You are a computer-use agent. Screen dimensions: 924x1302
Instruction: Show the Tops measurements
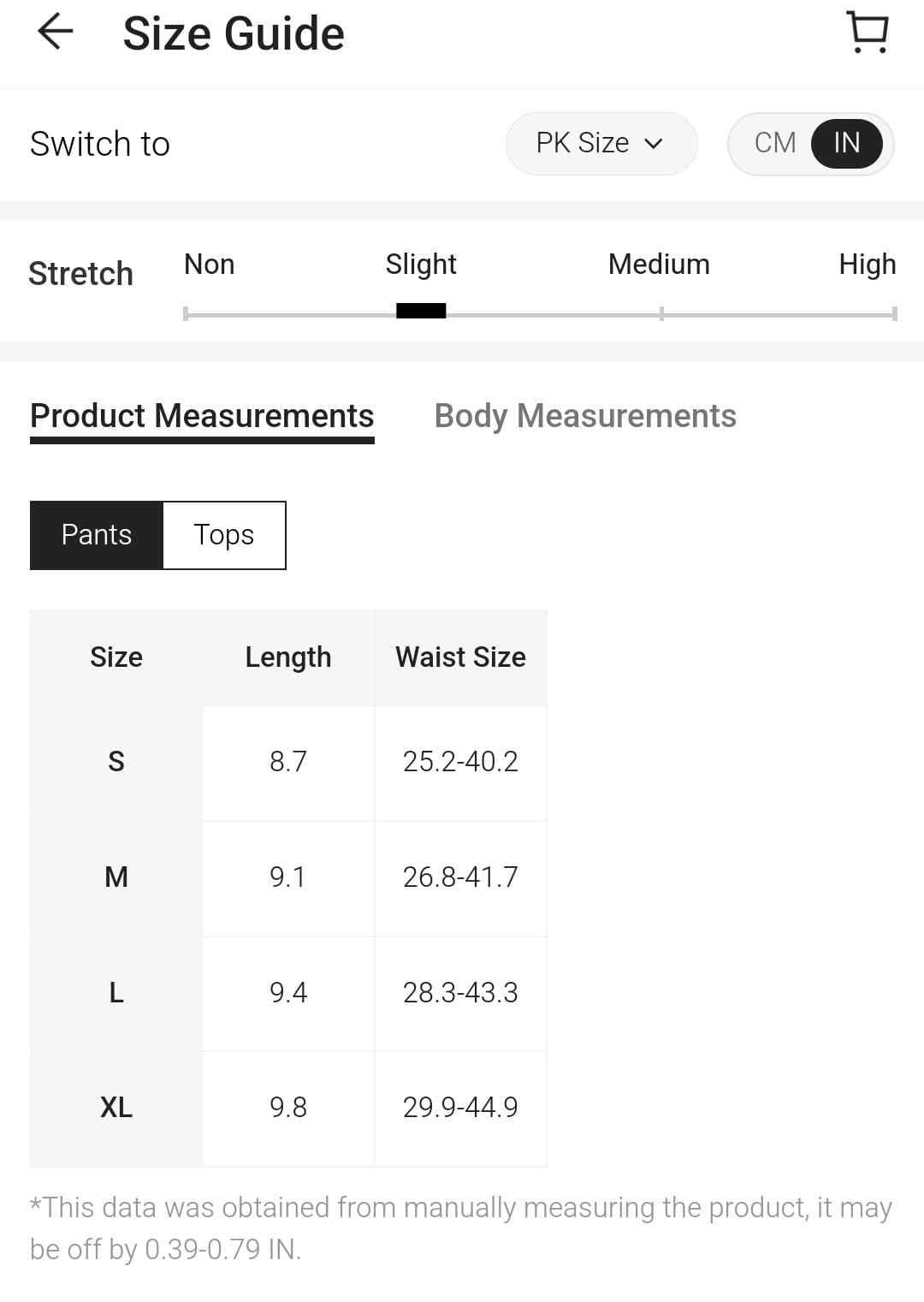tap(224, 535)
